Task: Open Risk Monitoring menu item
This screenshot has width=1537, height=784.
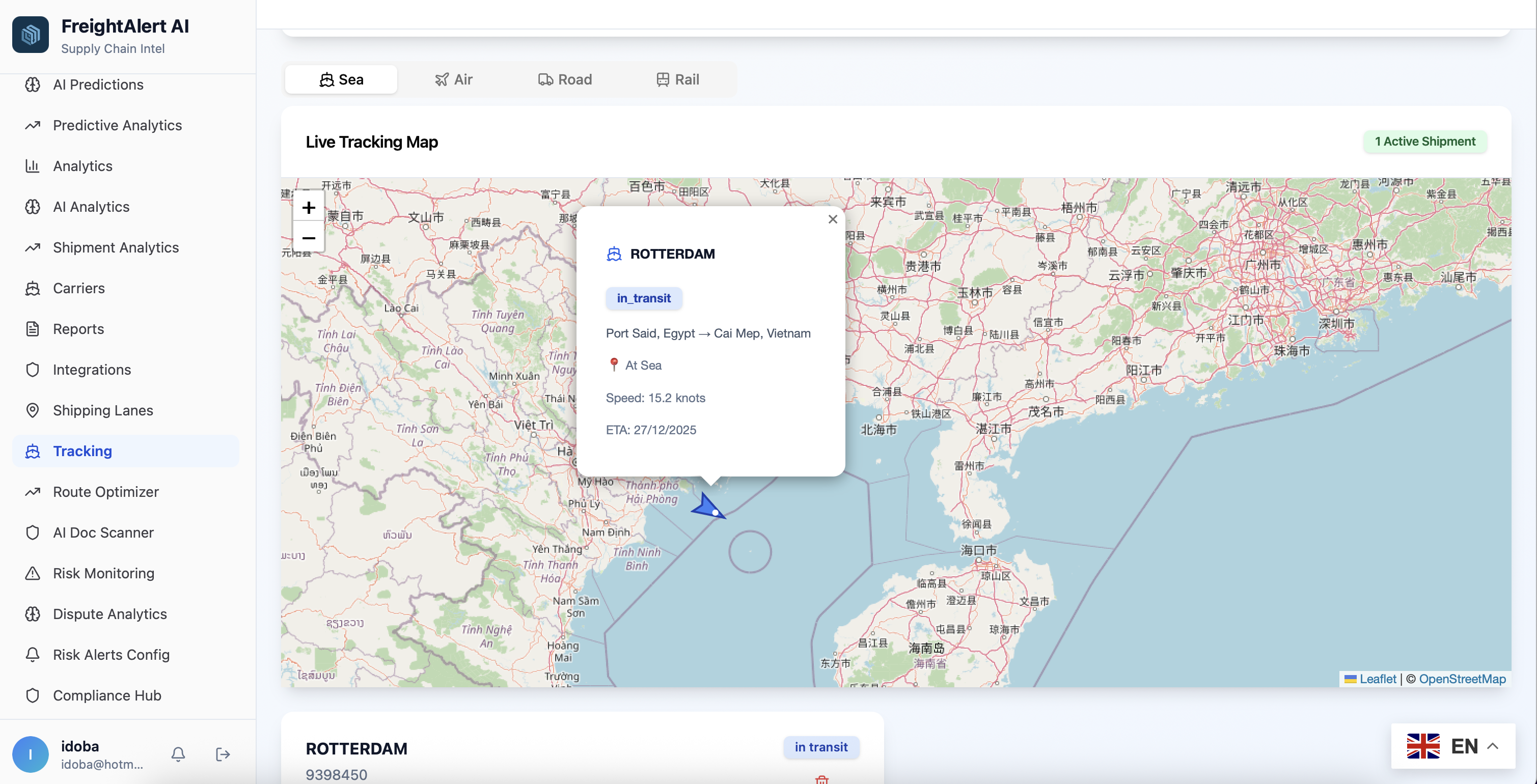Action: [125, 573]
